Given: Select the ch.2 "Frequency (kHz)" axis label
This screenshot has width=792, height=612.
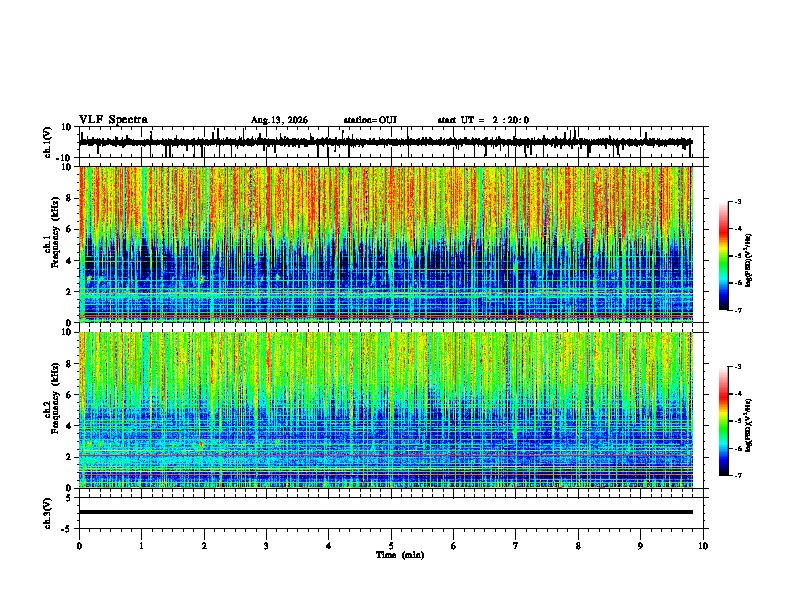Looking at the screenshot, I should coord(55,398).
